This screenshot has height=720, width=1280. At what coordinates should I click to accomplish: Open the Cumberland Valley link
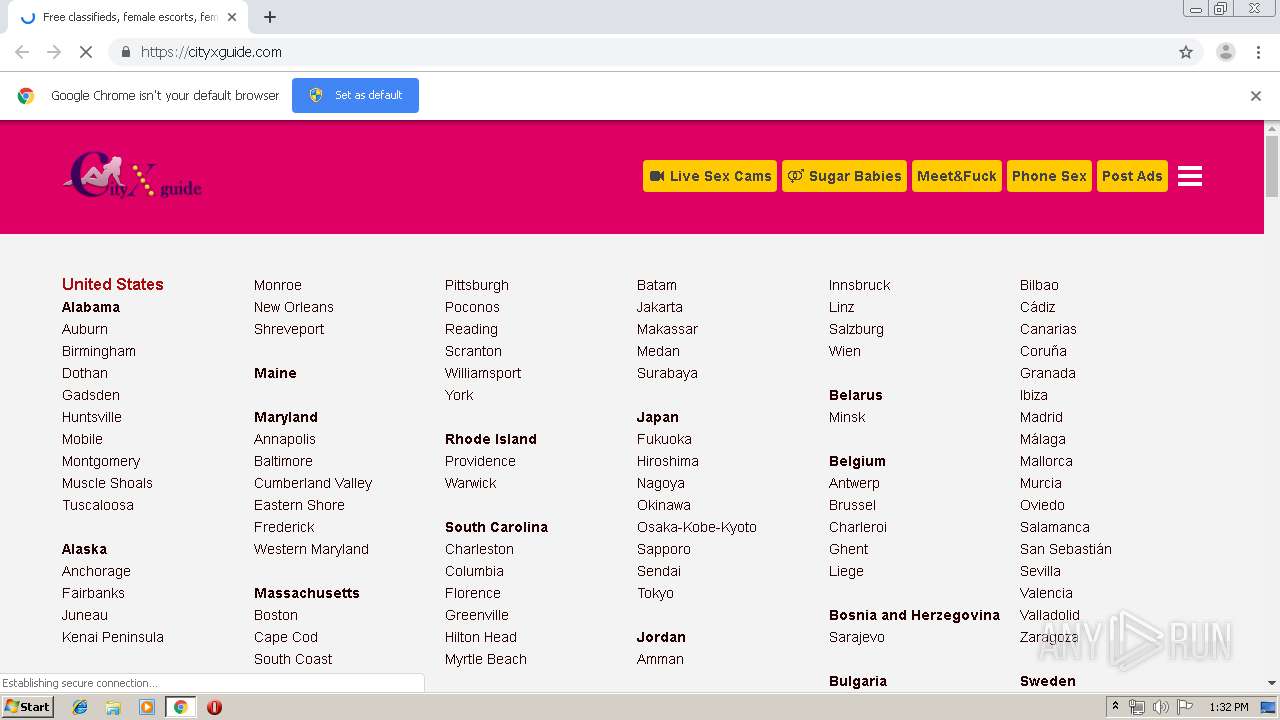pos(313,483)
